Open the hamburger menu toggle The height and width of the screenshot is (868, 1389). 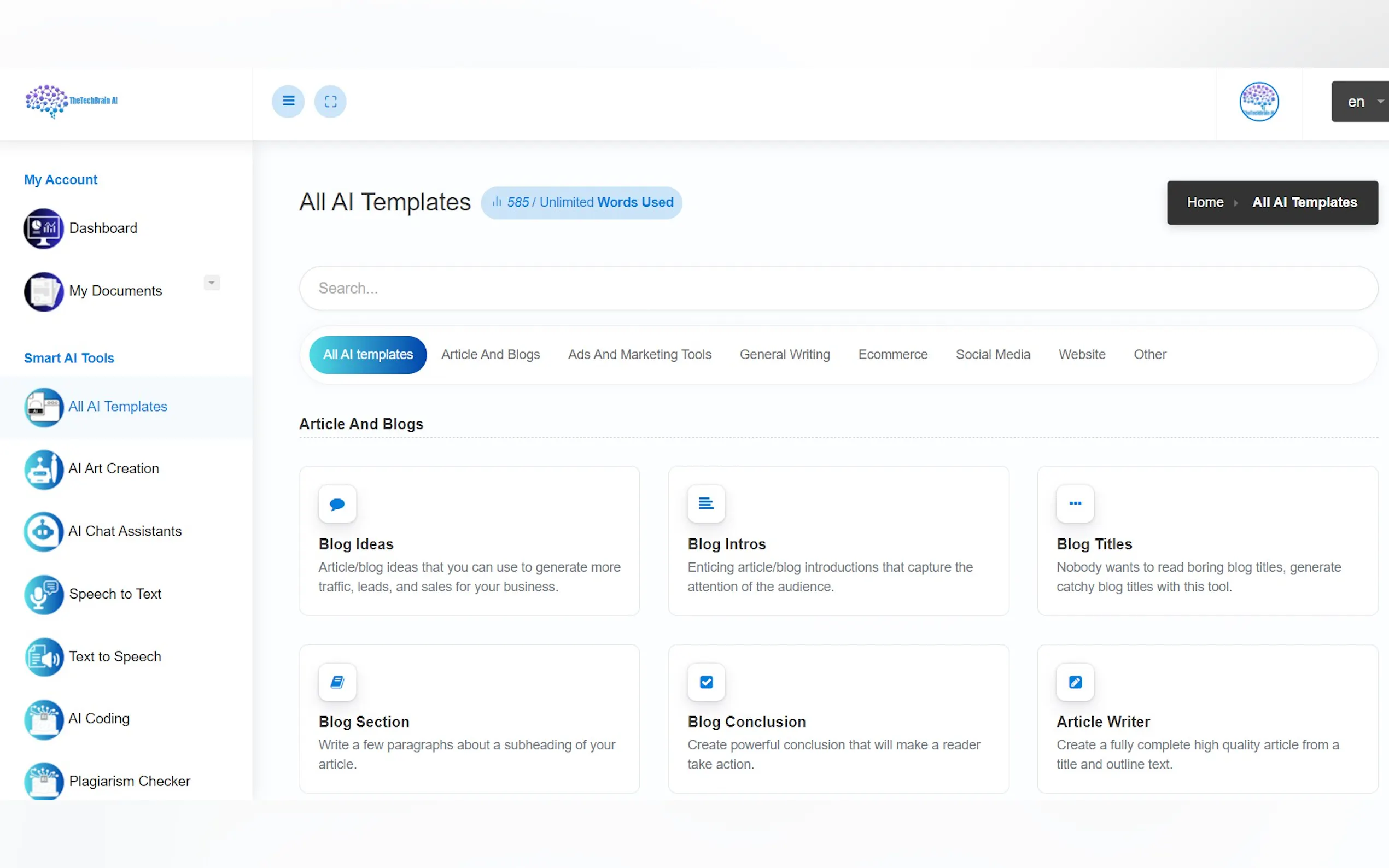click(x=288, y=101)
